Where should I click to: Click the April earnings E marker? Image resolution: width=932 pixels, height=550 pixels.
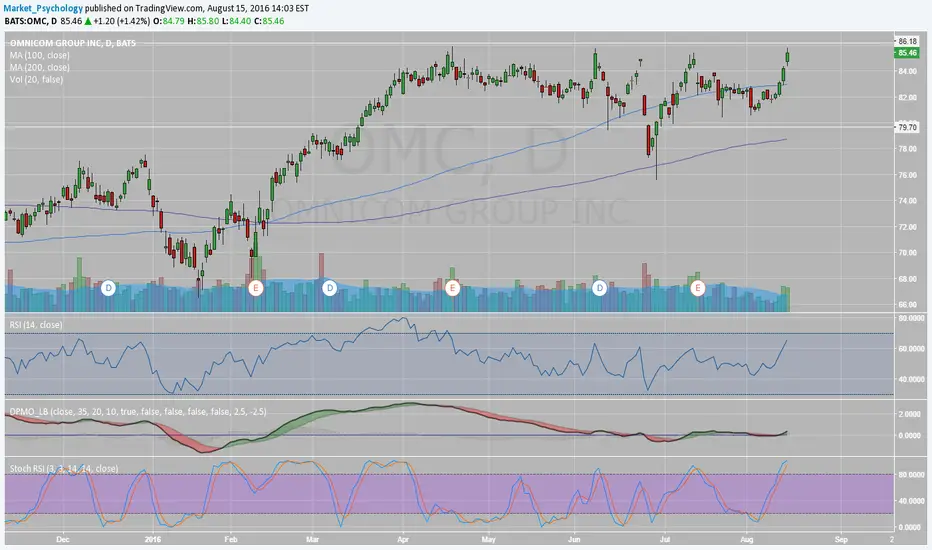click(x=452, y=288)
